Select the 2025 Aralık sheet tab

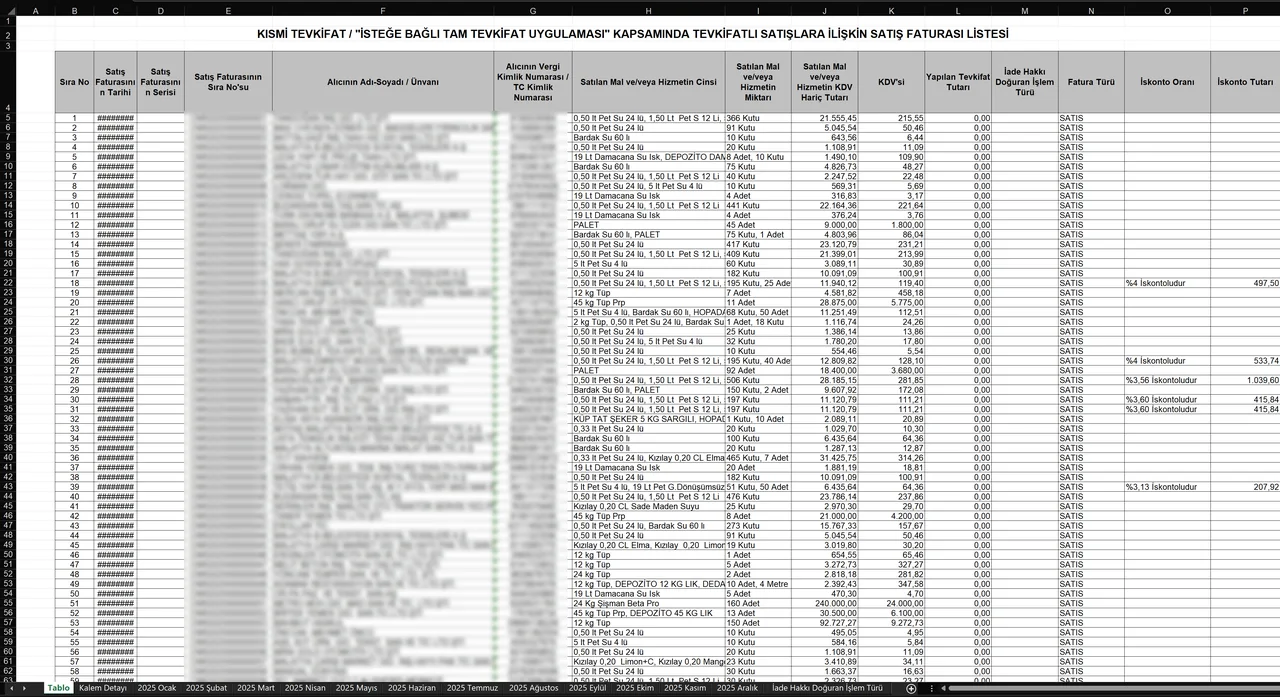(x=736, y=689)
